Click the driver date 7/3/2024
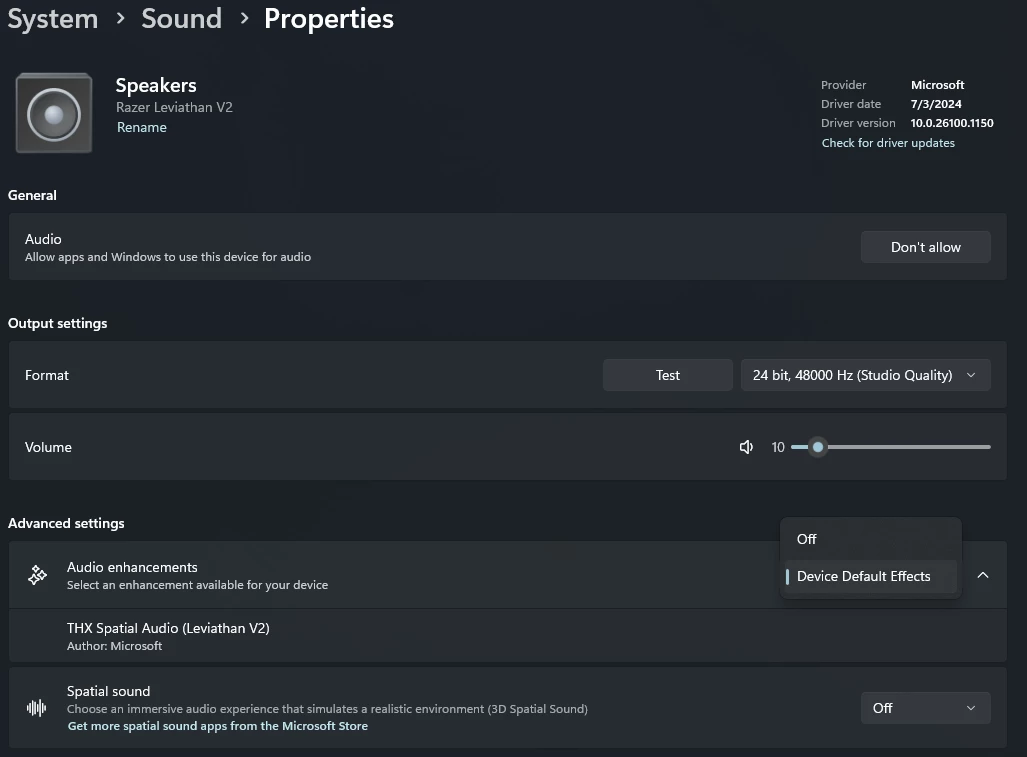Viewport: 1027px width, 757px height. pos(936,104)
